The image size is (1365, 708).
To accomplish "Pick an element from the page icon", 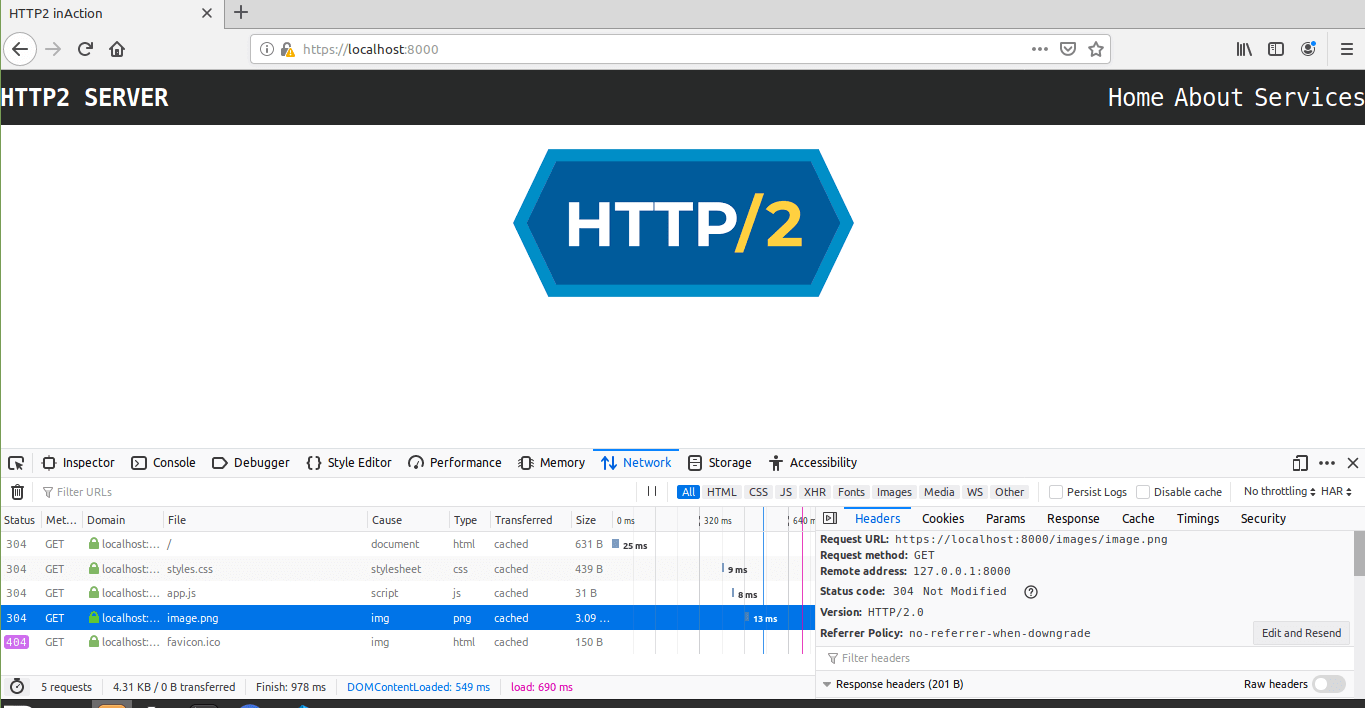I will [x=16, y=463].
